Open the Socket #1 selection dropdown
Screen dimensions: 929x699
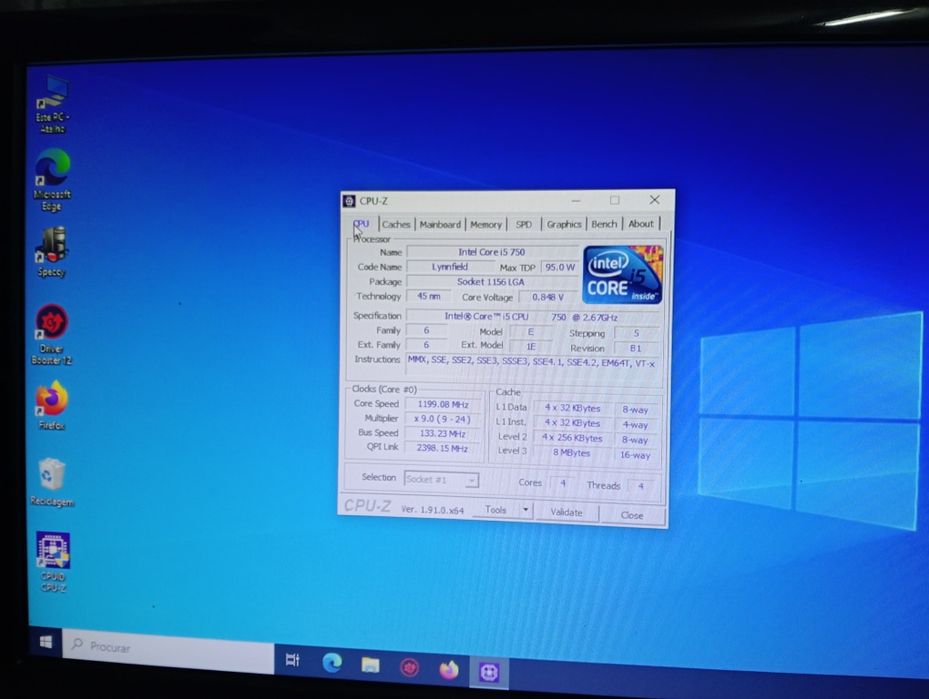pos(441,479)
